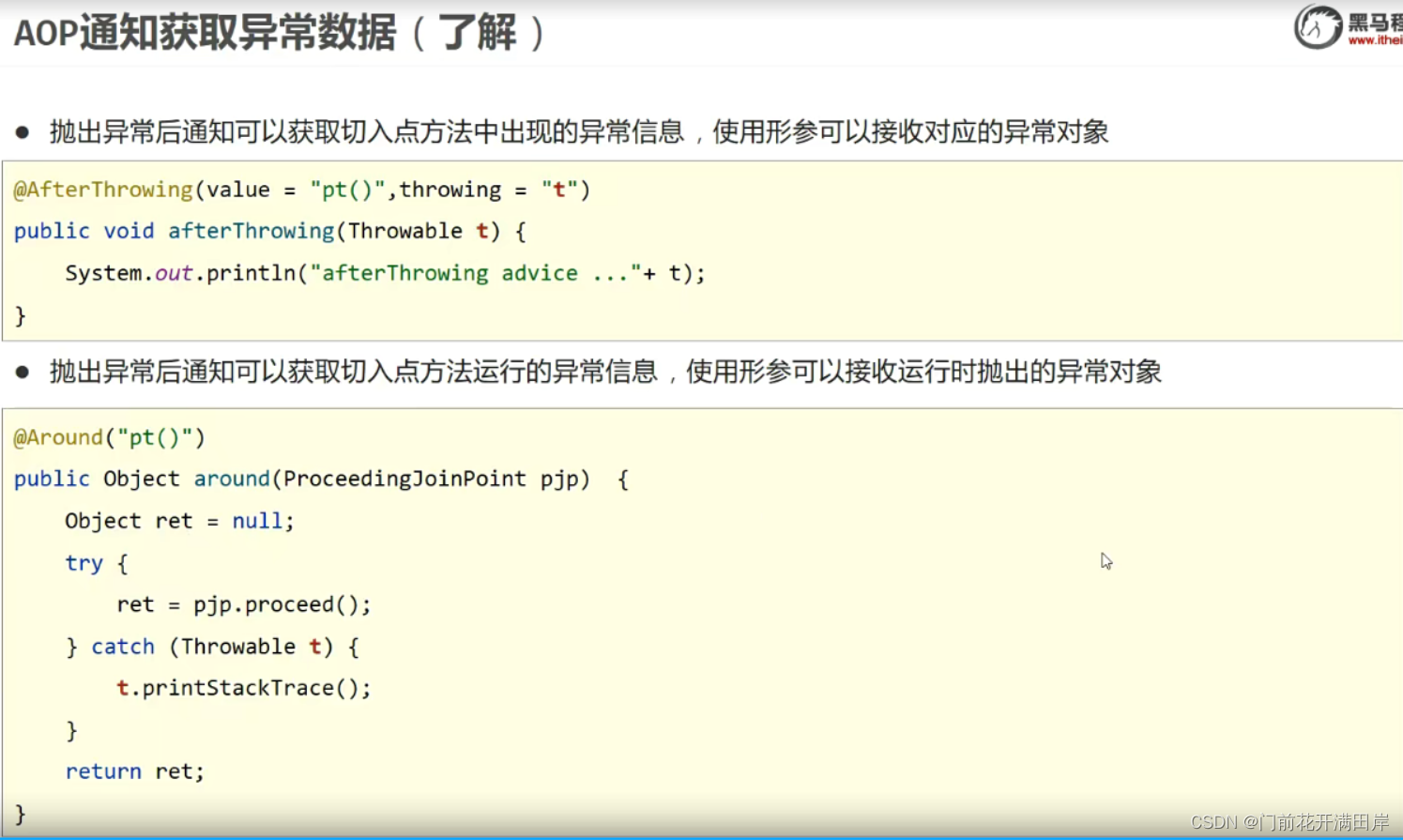
Task: Click the 'ret = pjp.proceed();' line
Action: [244, 604]
